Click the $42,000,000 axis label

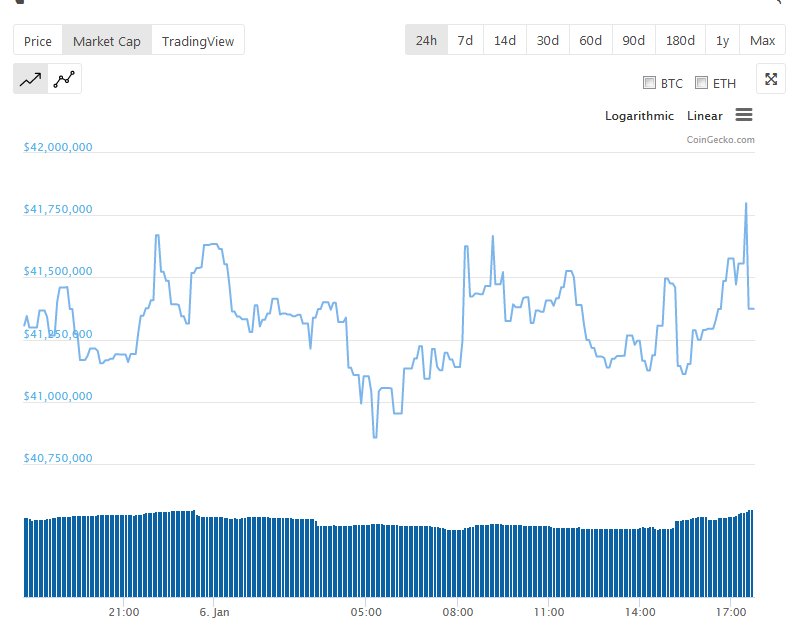(x=58, y=147)
